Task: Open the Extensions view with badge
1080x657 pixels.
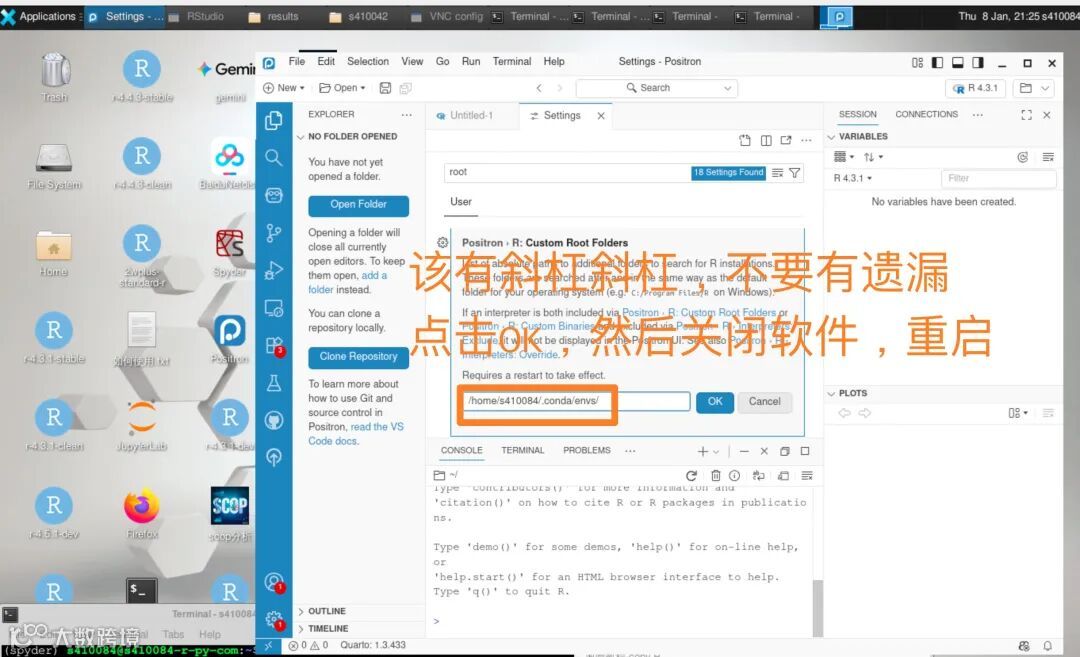Action: pyautogui.click(x=274, y=345)
